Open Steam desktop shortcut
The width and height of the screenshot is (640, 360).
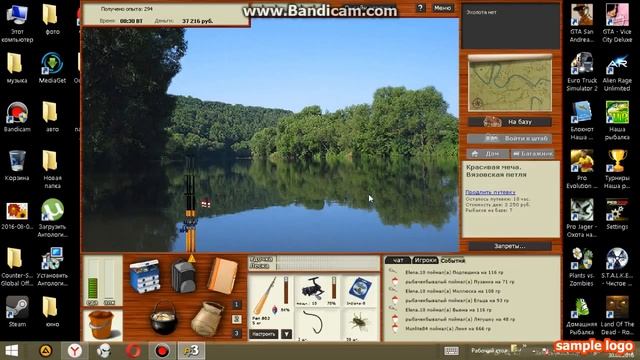(x=17, y=312)
